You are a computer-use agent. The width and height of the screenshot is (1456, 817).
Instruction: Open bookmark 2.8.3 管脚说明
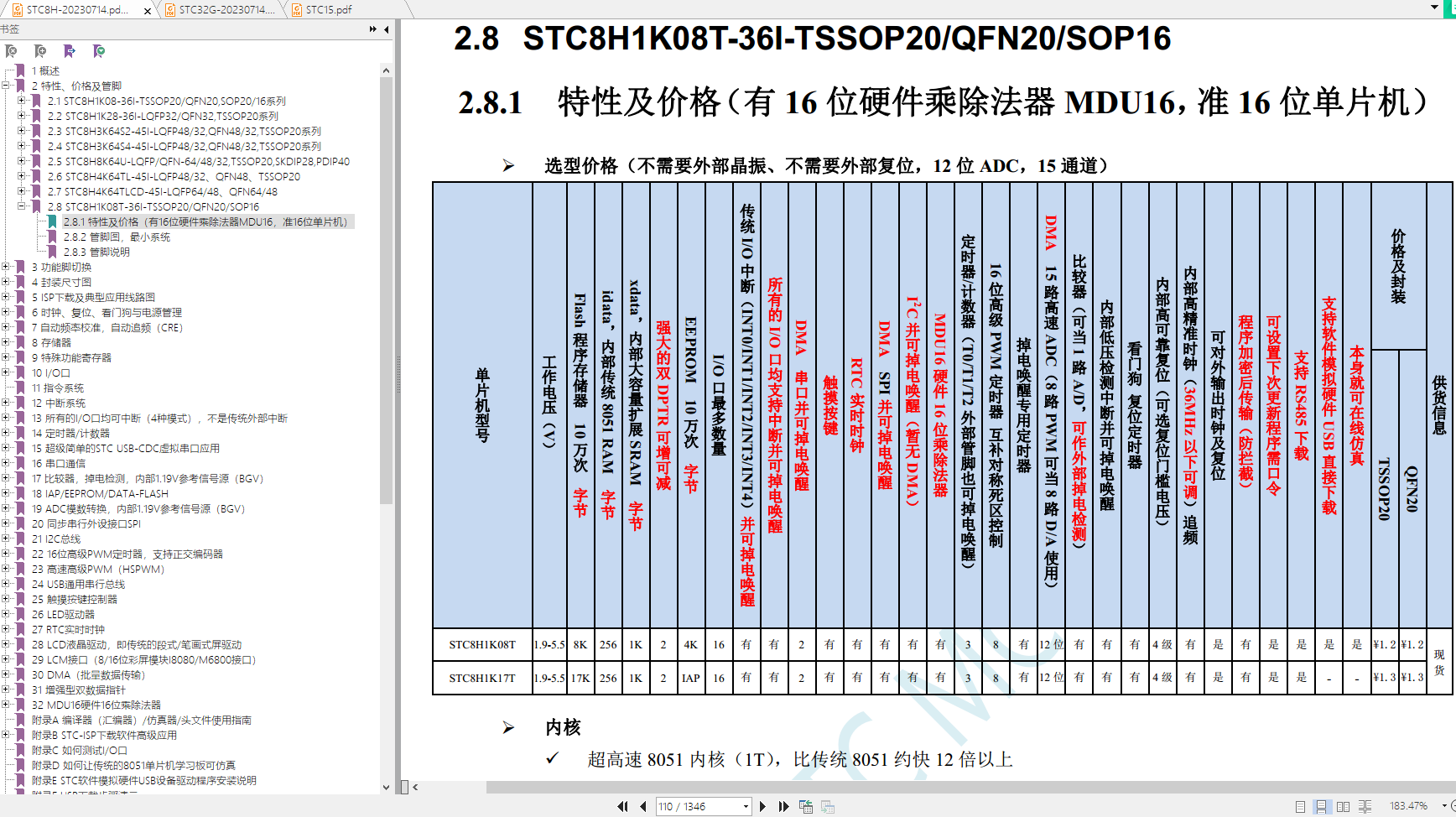(96, 252)
